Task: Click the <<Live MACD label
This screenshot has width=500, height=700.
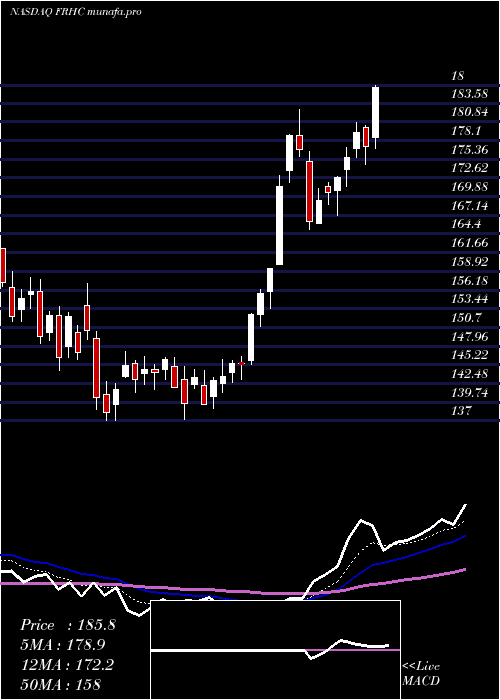Action: [421, 674]
